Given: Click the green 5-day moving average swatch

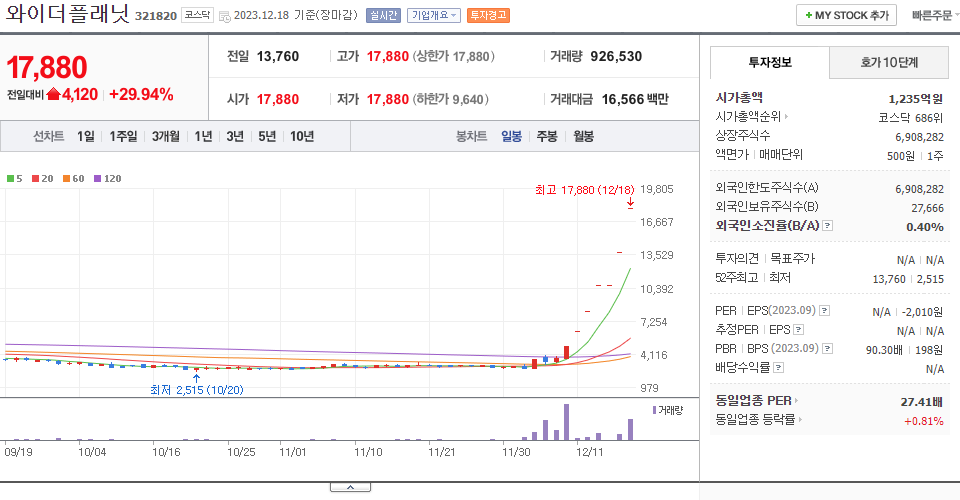Looking at the screenshot, I should click(x=10, y=179).
